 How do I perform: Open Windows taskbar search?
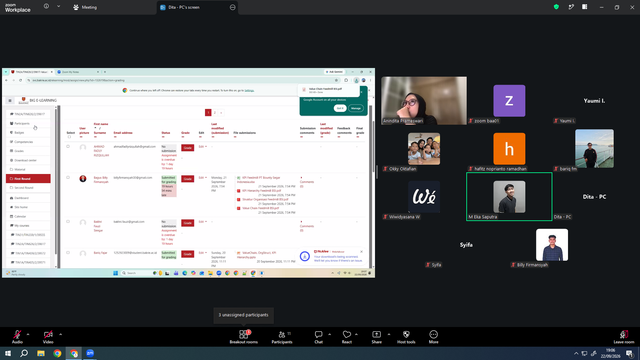click(x=24, y=353)
